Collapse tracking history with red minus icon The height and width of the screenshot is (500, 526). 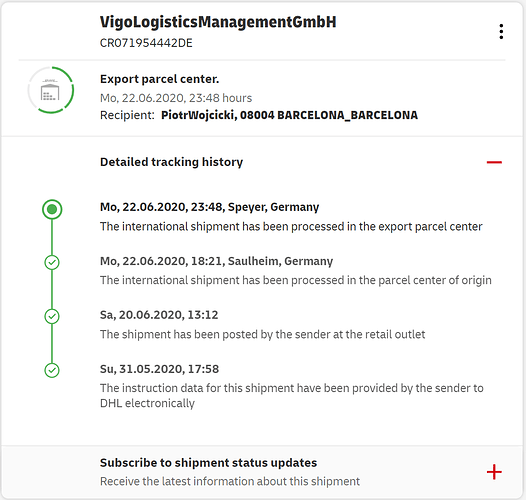click(494, 162)
